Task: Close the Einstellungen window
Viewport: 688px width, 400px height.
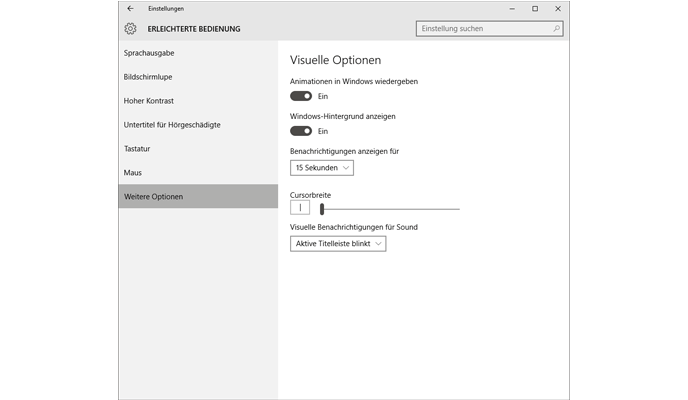Action: [x=559, y=8]
